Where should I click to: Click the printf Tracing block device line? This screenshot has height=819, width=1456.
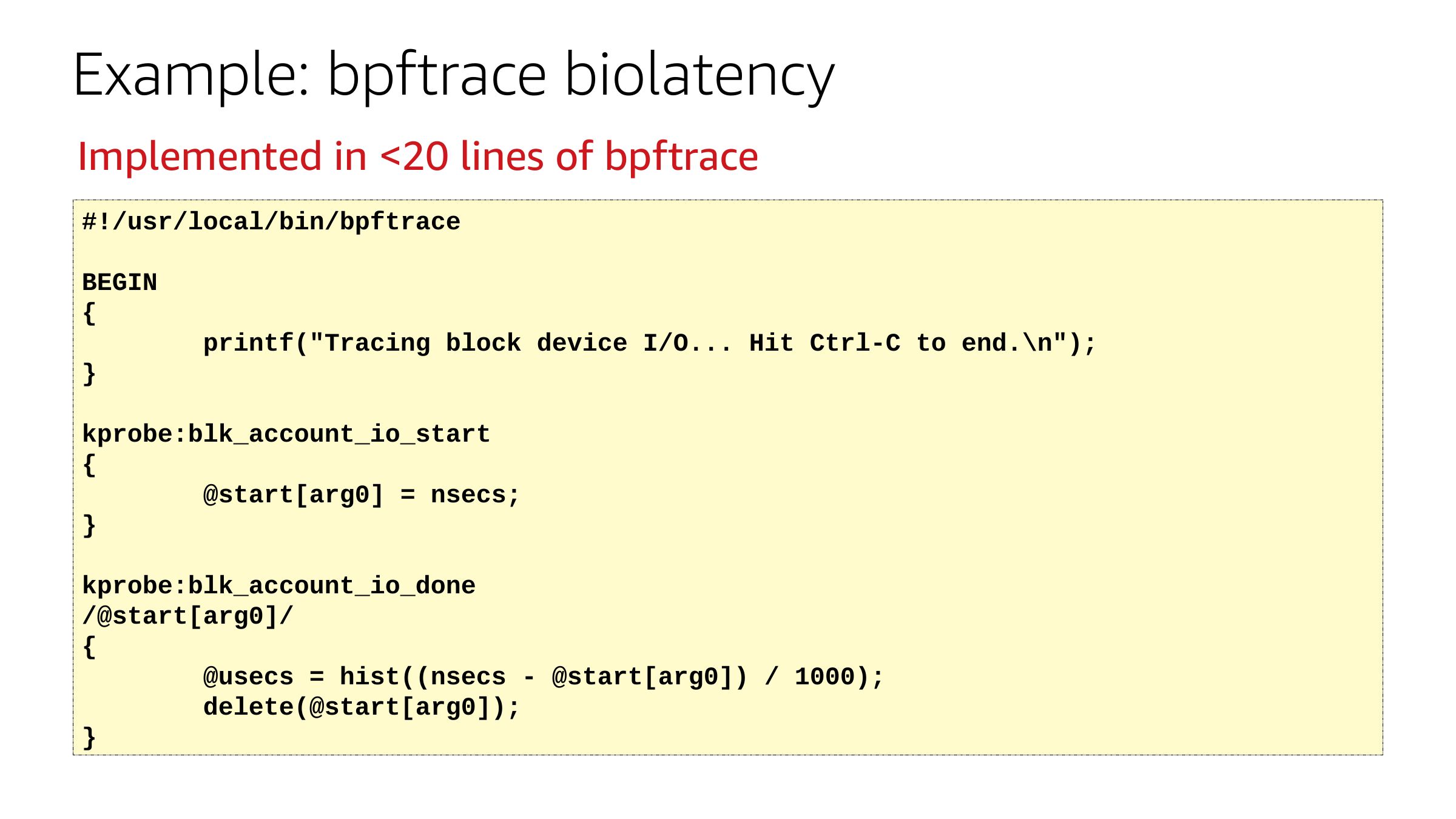[x=649, y=343]
